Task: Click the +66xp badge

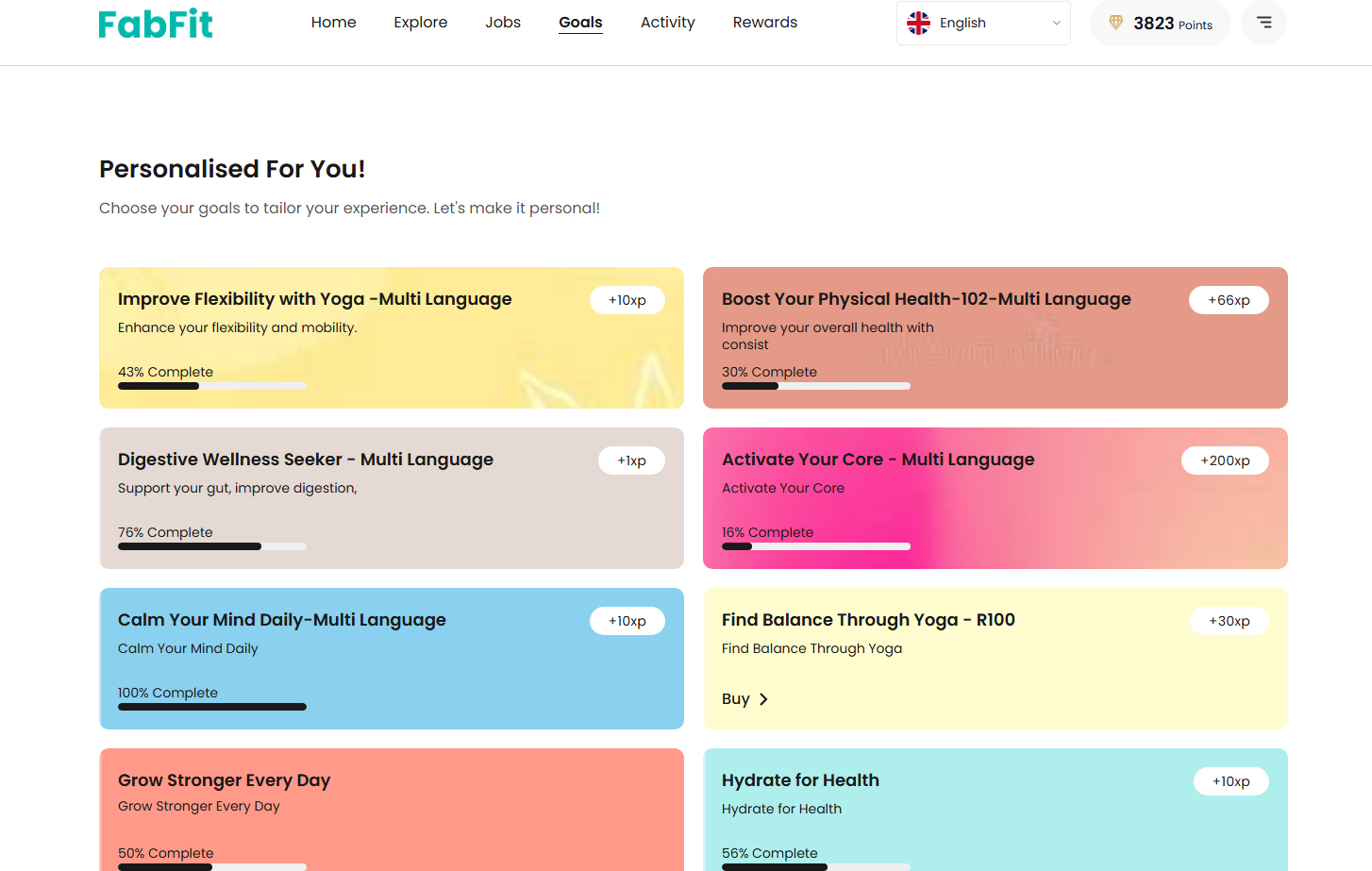Action: coord(1229,300)
